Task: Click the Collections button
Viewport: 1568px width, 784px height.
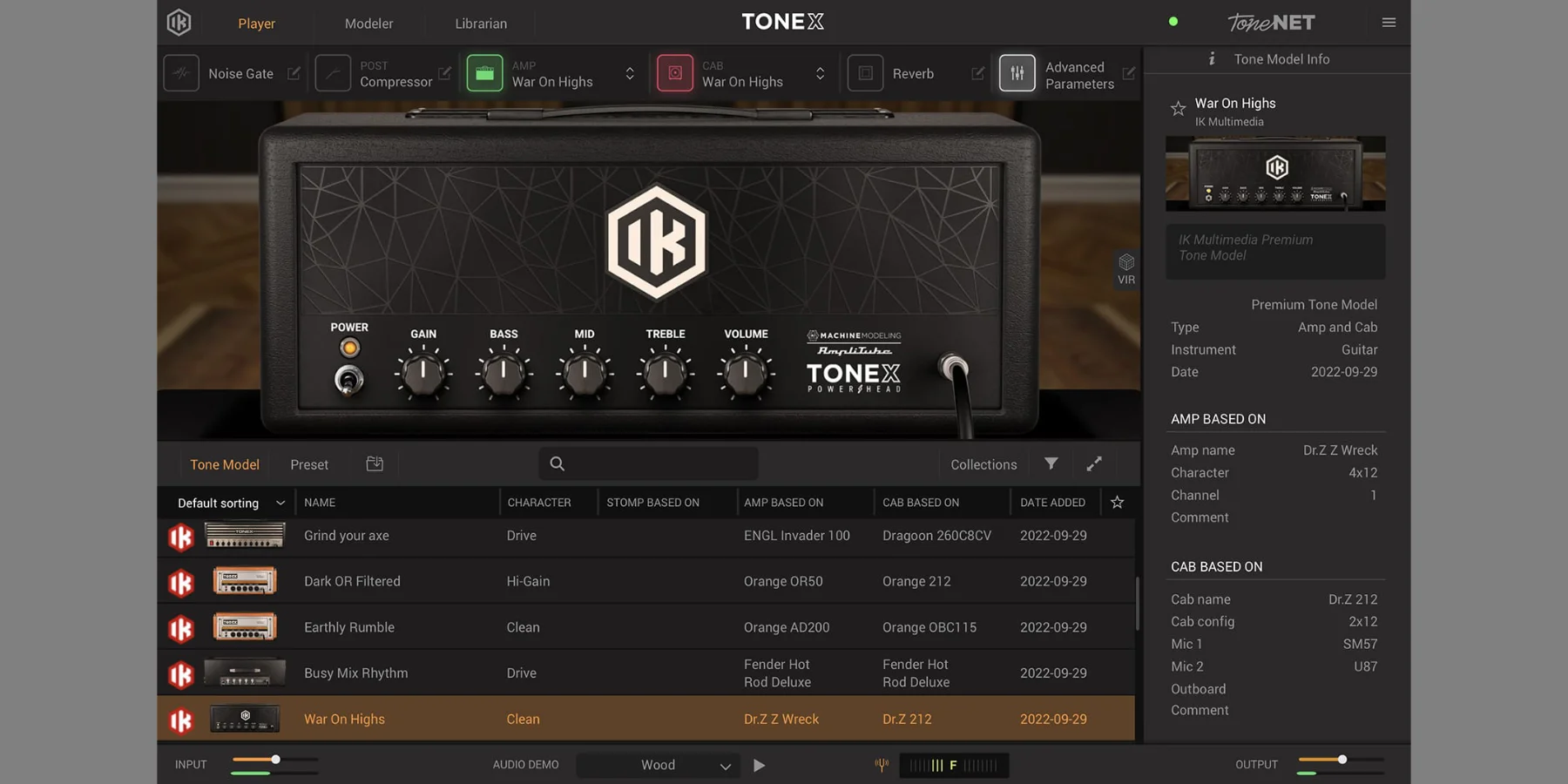Action: click(x=983, y=464)
